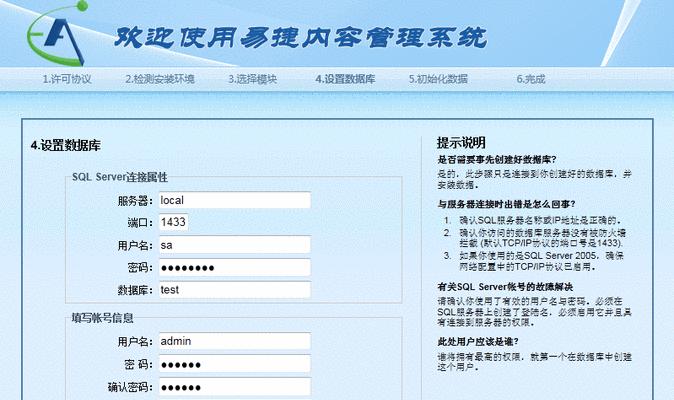Select step tab 2.检测安装环境
674x400 pixels.
pyautogui.click(x=160, y=79)
